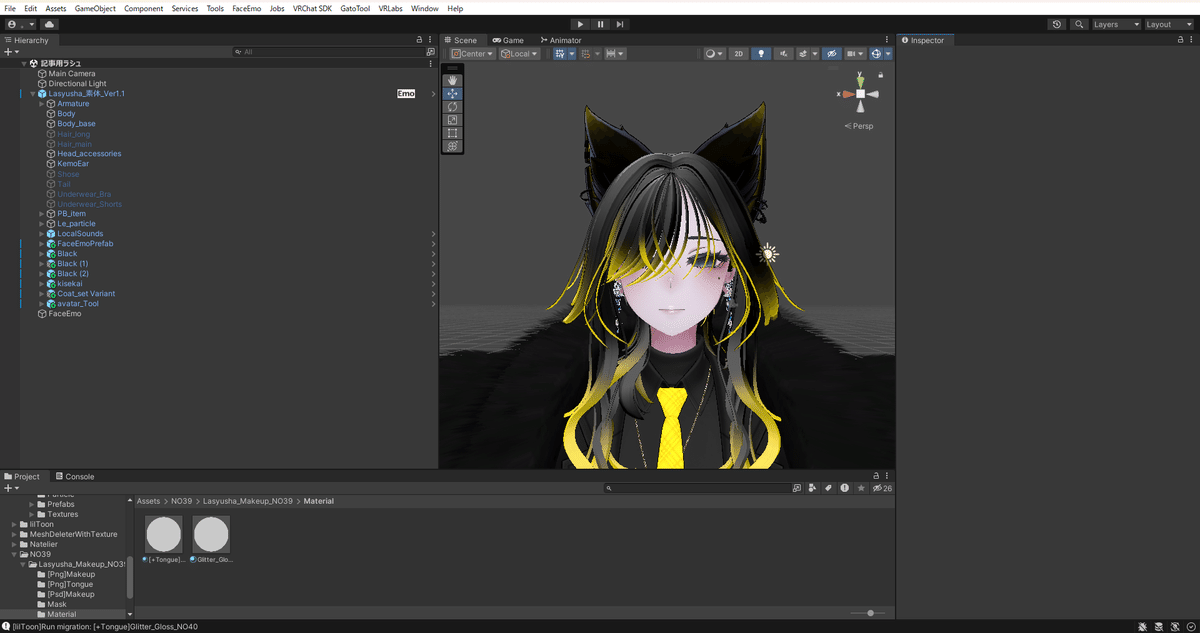Expand the PB_item object
Image resolution: width=1200 pixels, height=633 pixels.
click(41, 214)
